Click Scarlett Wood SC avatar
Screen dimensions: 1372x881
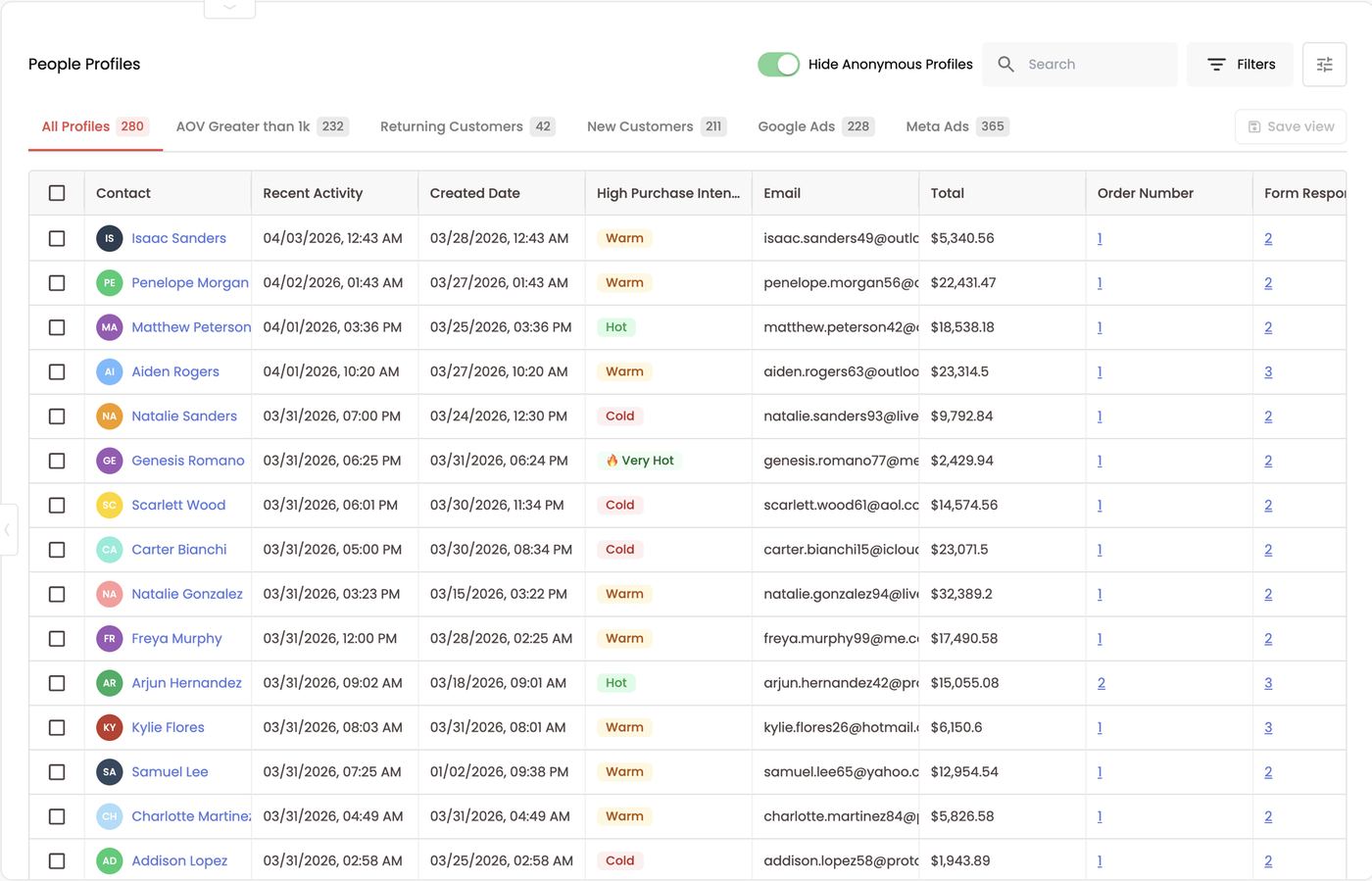[109, 505]
